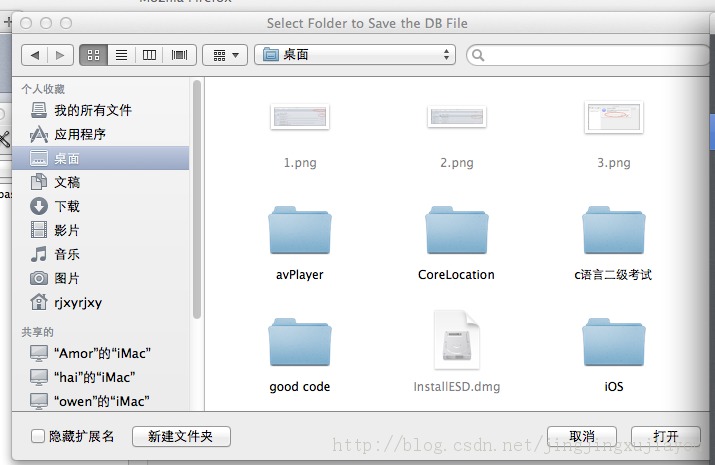Switch to column view mode
Viewport: 715px width, 465px height.
point(150,55)
